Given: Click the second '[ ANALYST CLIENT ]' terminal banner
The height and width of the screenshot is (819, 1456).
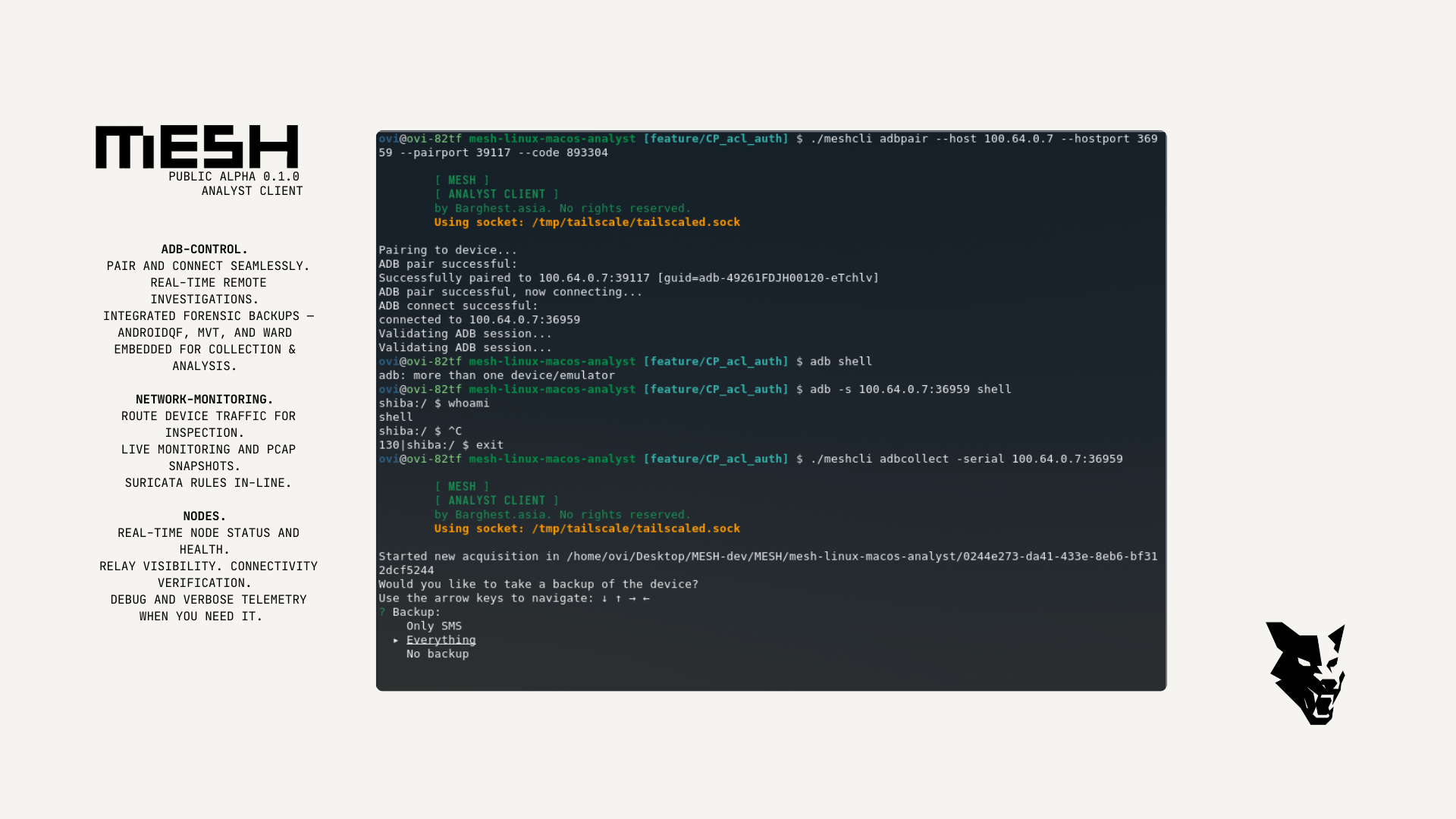Looking at the screenshot, I should pos(496,500).
